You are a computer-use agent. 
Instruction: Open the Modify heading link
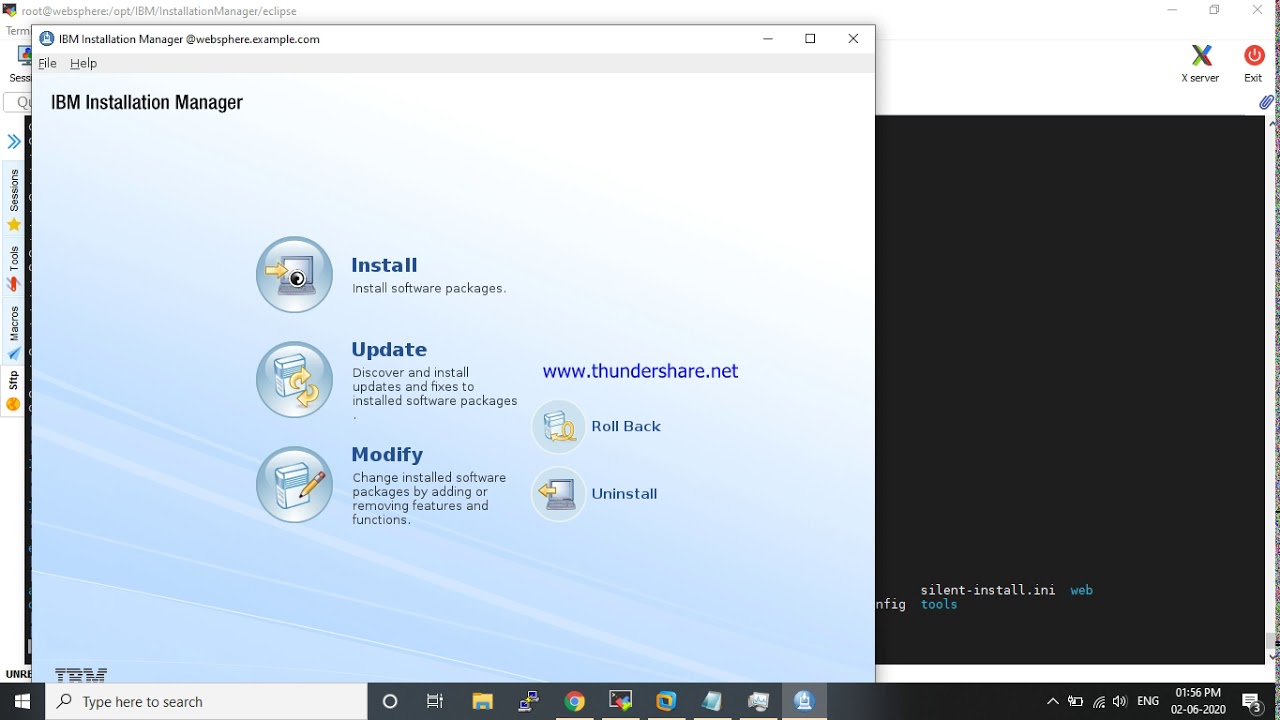point(387,454)
